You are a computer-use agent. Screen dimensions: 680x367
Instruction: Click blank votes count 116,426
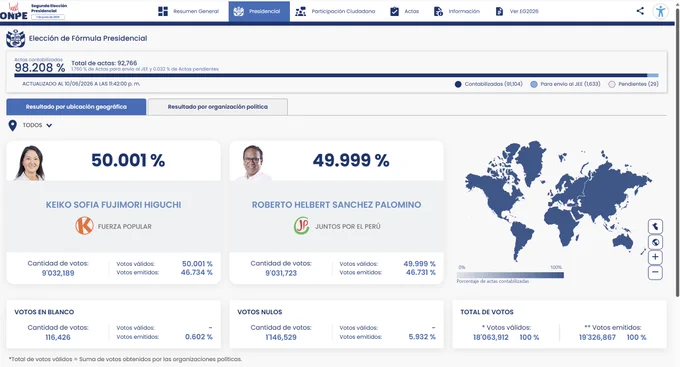point(58,337)
